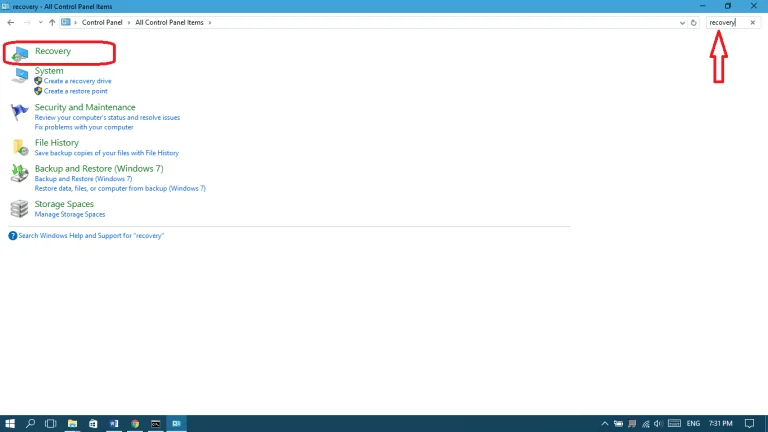Open touch keyboard tray icon
768x432 pixels.
pos(674,424)
